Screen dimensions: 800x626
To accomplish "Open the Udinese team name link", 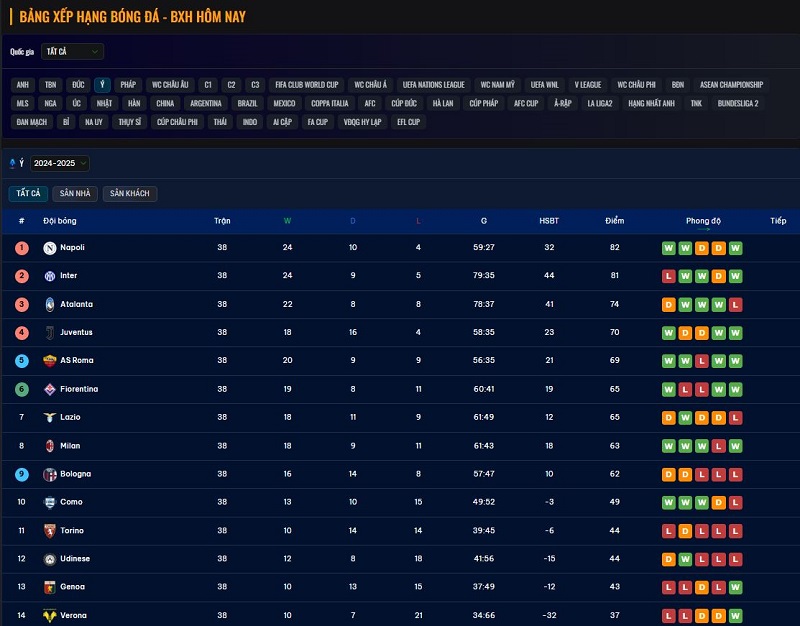I will click(x=75, y=559).
